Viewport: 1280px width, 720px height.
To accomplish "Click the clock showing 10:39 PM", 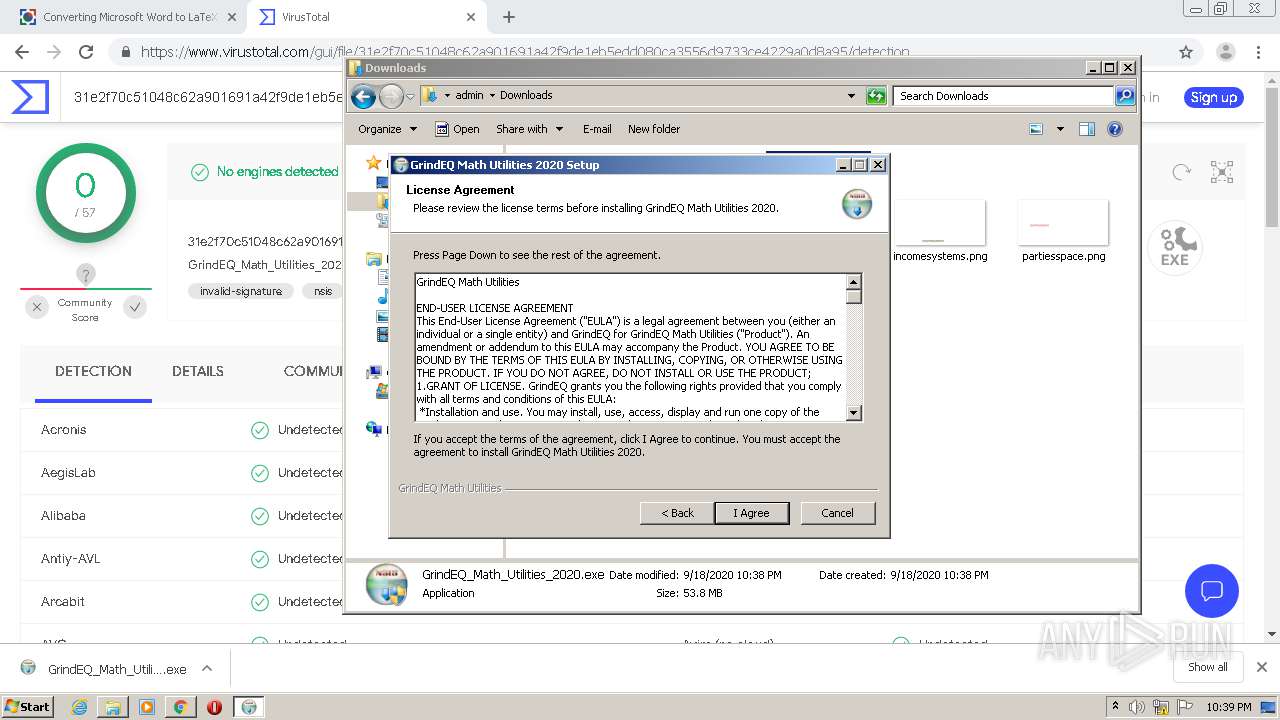I will 1229,707.
